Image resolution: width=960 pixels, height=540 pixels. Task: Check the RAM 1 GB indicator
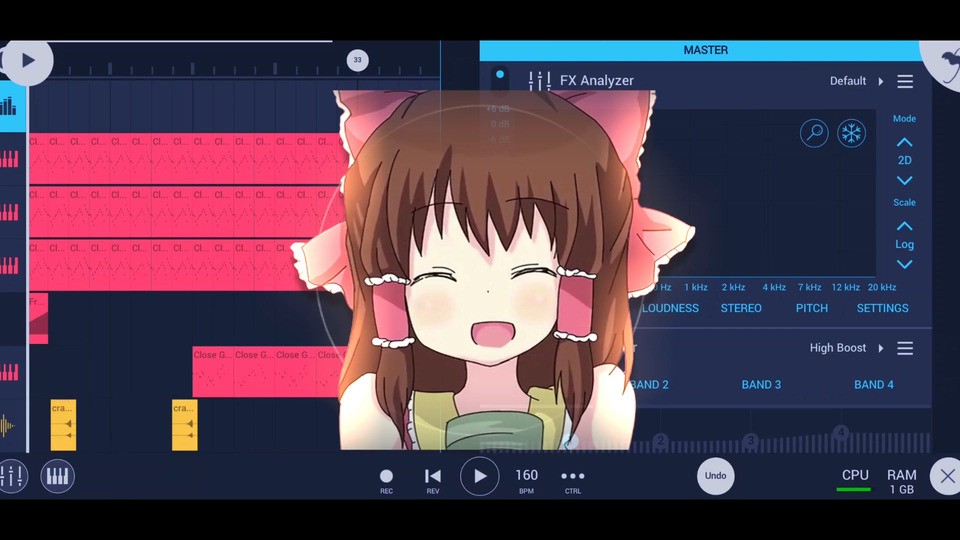click(x=901, y=482)
